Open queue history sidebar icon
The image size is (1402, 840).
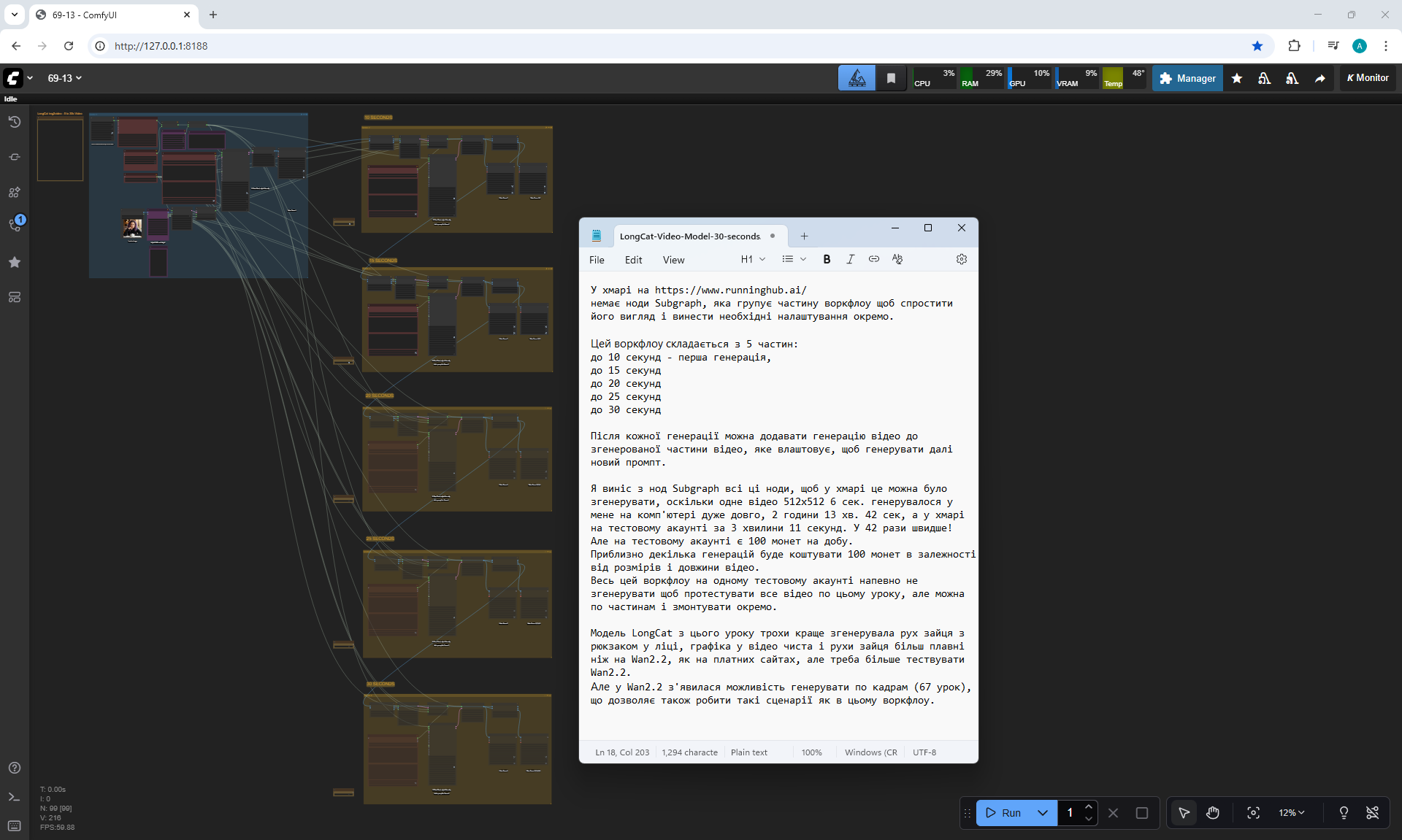pos(14,122)
